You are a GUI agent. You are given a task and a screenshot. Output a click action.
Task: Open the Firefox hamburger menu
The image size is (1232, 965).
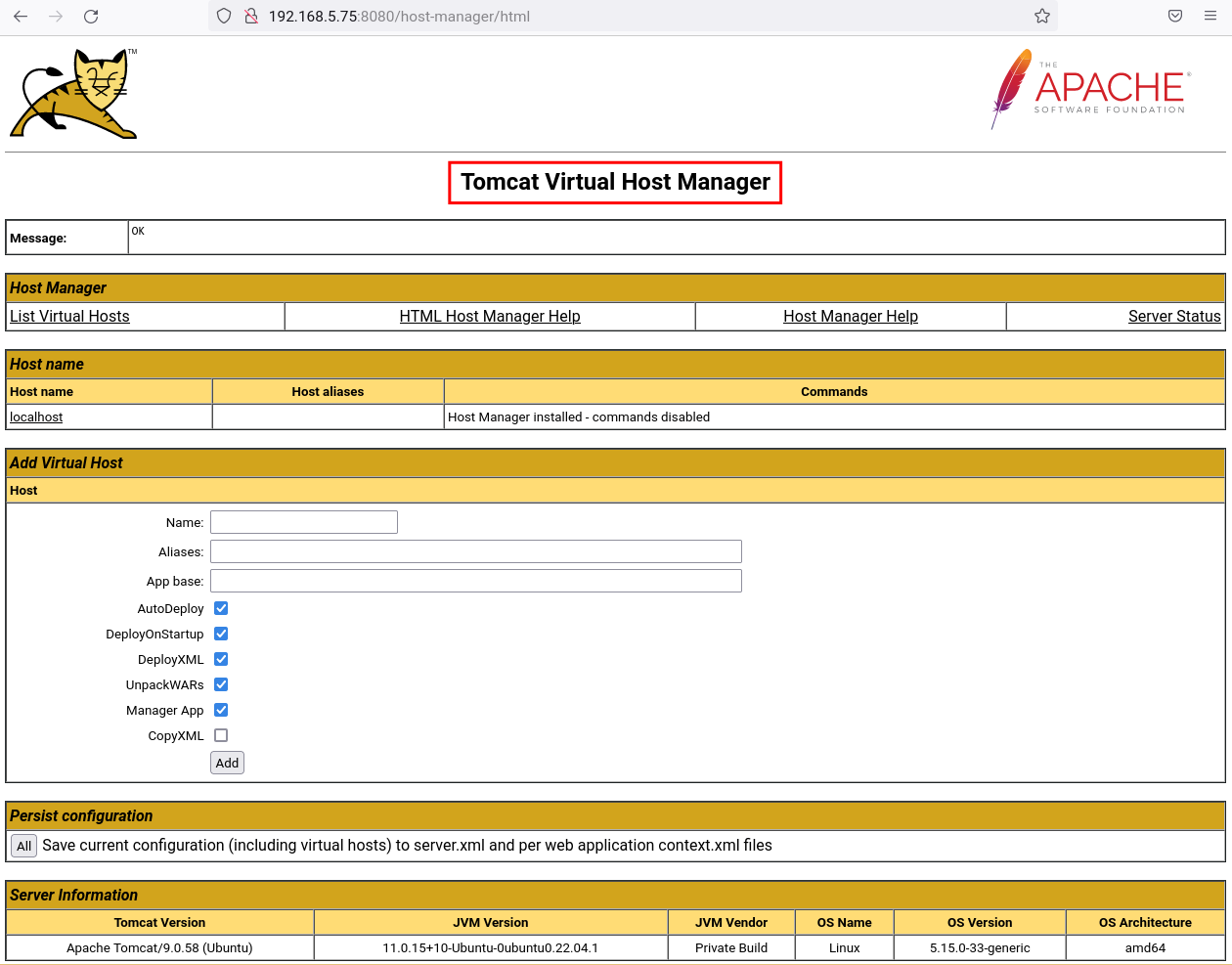1210,17
